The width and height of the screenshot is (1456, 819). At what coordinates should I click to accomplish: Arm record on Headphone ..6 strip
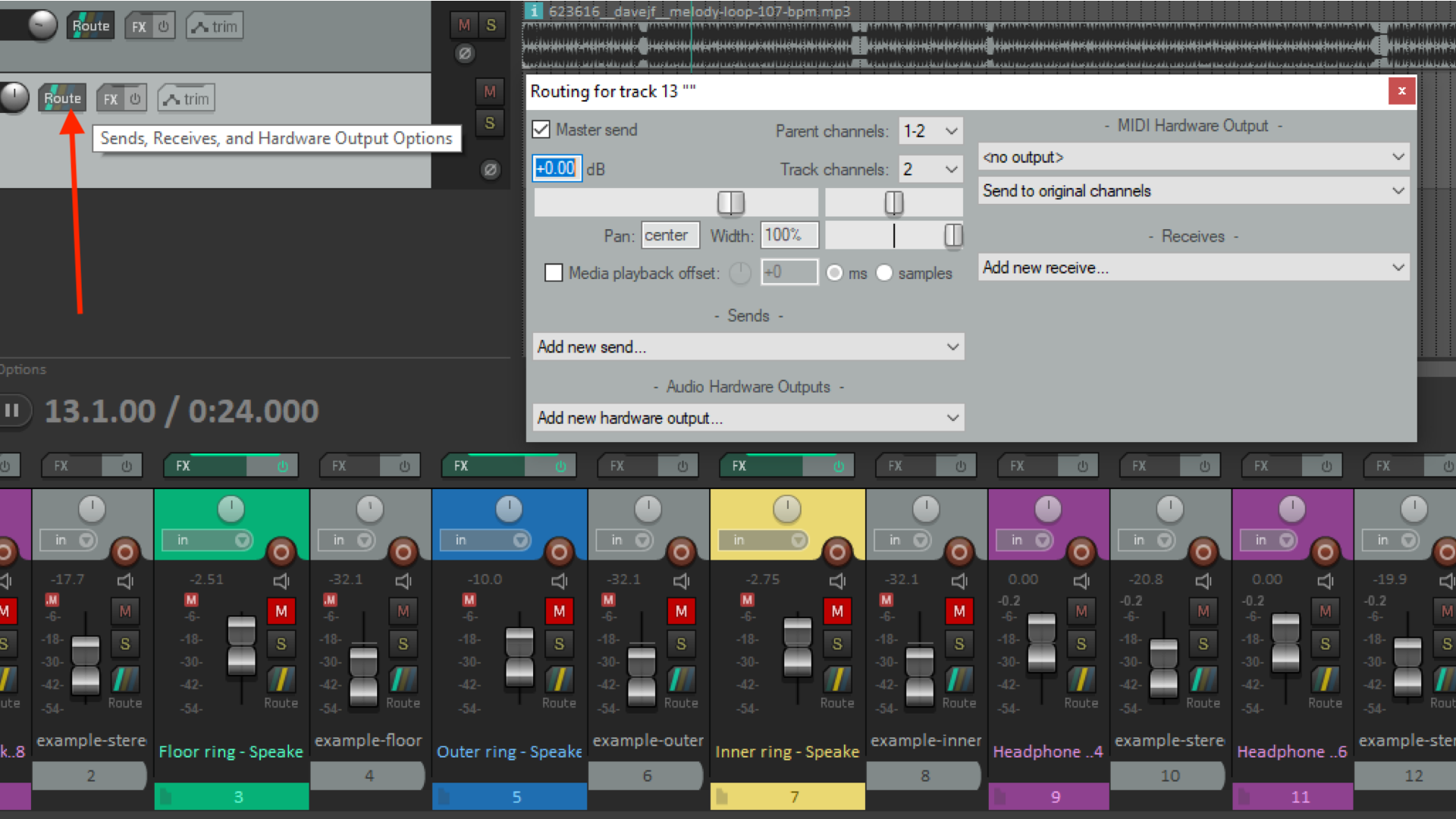tap(1326, 553)
